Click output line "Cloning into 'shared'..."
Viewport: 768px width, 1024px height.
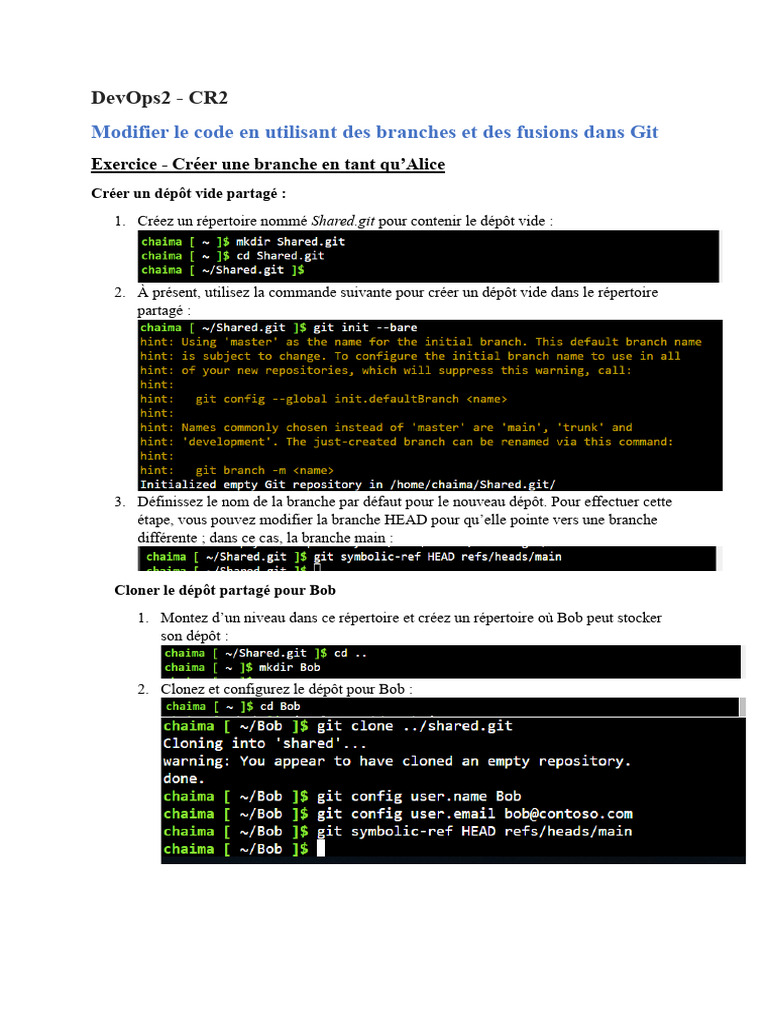coord(264,744)
